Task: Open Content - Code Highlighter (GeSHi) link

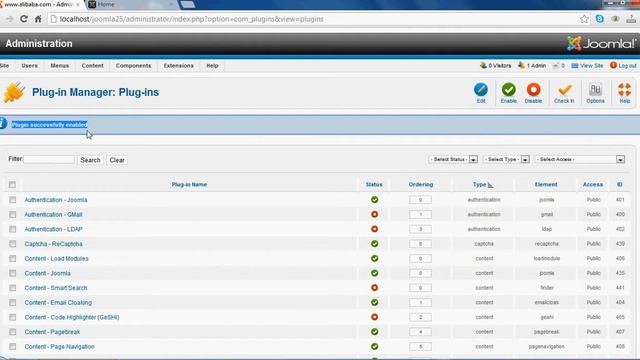Action: coord(72,317)
